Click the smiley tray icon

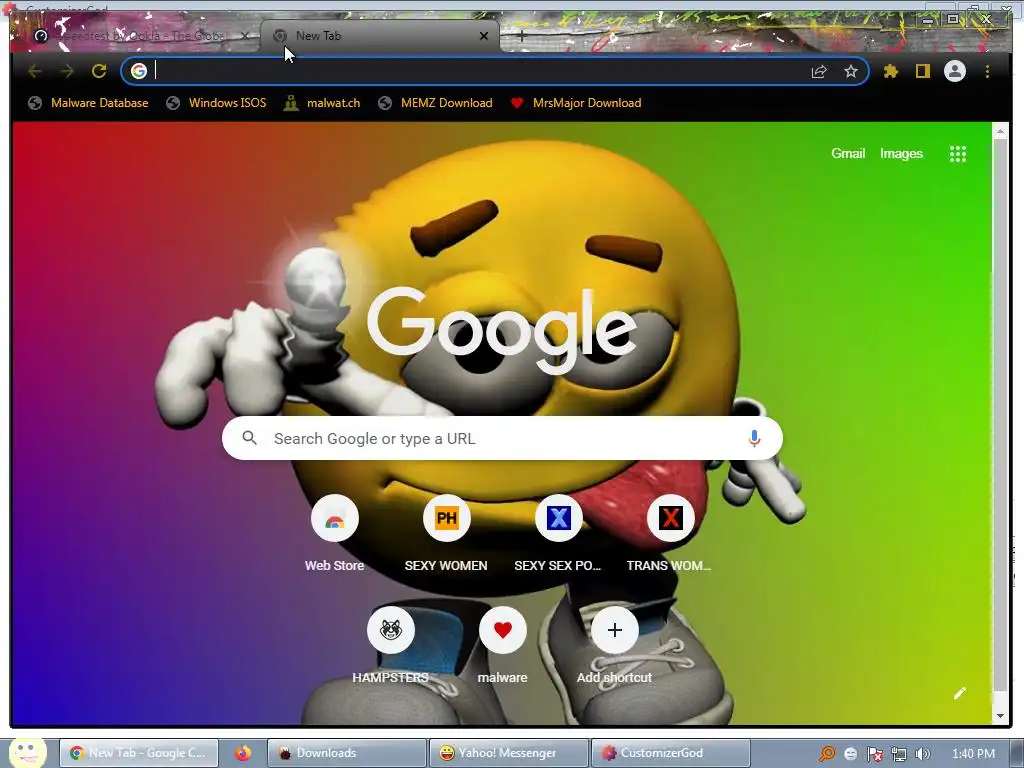click(x=850, y=754)
